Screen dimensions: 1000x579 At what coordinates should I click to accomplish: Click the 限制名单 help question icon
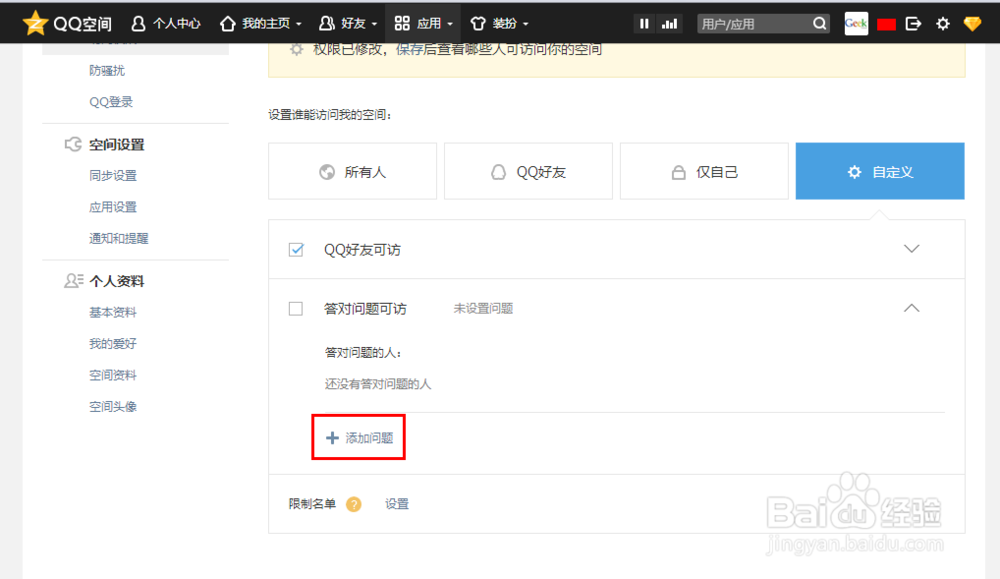354,504
